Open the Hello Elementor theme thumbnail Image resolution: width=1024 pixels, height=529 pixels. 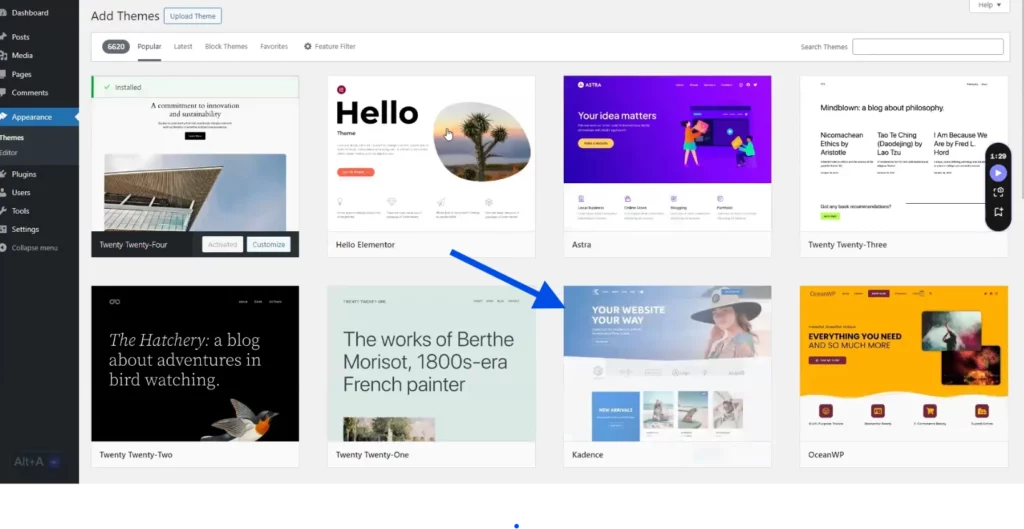coord(431,153)
